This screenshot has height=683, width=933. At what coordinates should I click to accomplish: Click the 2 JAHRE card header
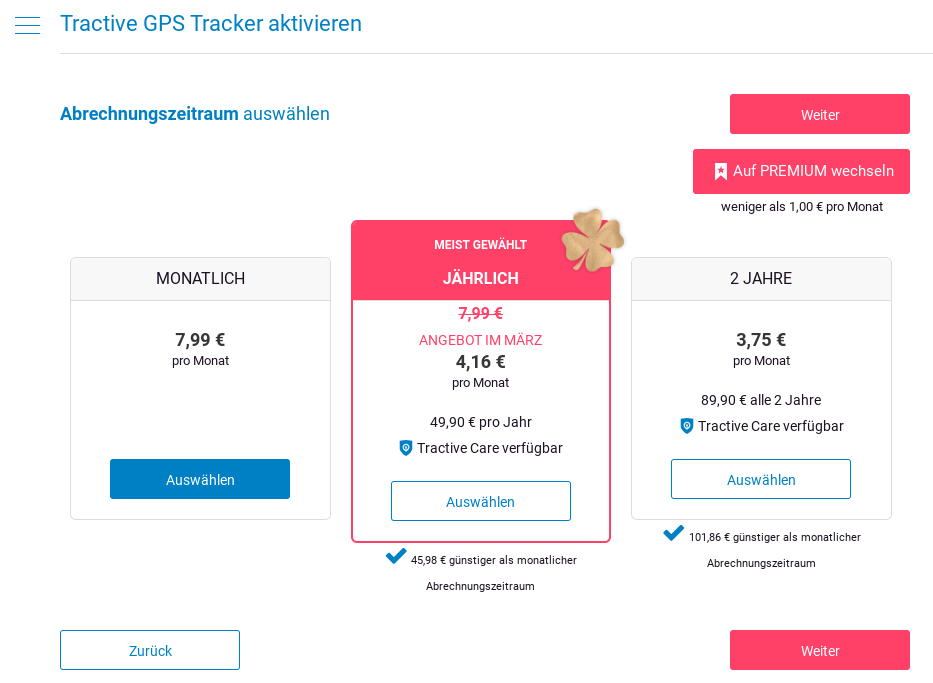pos(761,278)
